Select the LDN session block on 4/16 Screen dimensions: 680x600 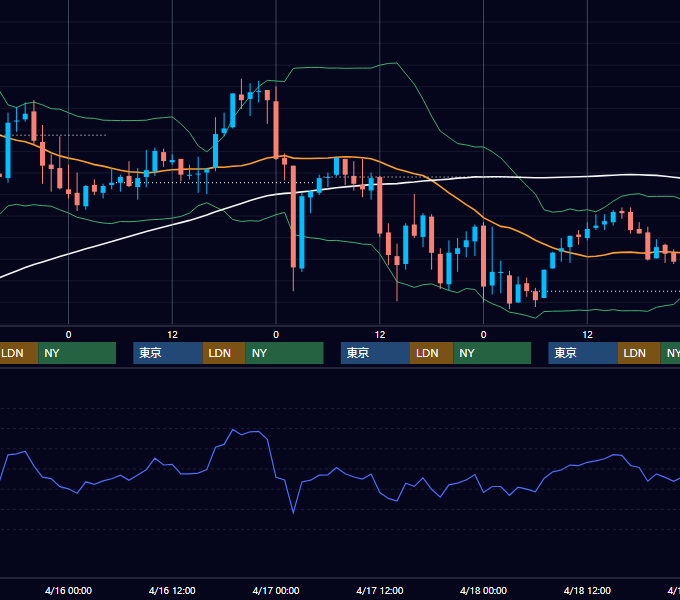pyautogui.click(x=224, y=353)
